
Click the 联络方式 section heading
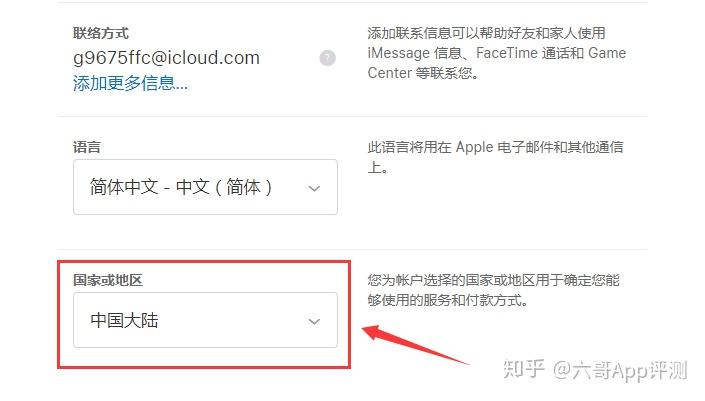[101, 33]
